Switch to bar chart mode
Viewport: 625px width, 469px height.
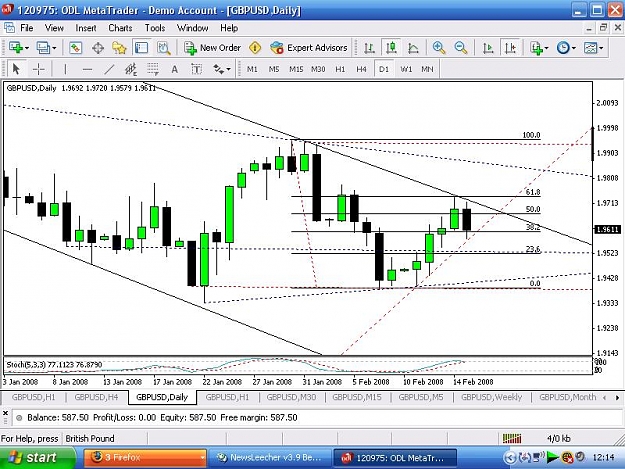[369, 48]
